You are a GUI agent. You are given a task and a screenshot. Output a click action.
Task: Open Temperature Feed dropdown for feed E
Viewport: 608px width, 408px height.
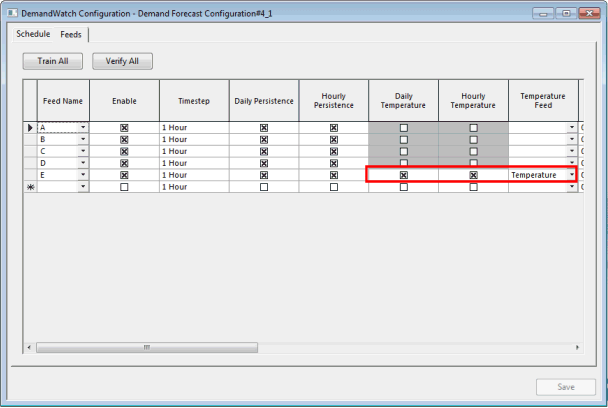(x=572, y=175)
